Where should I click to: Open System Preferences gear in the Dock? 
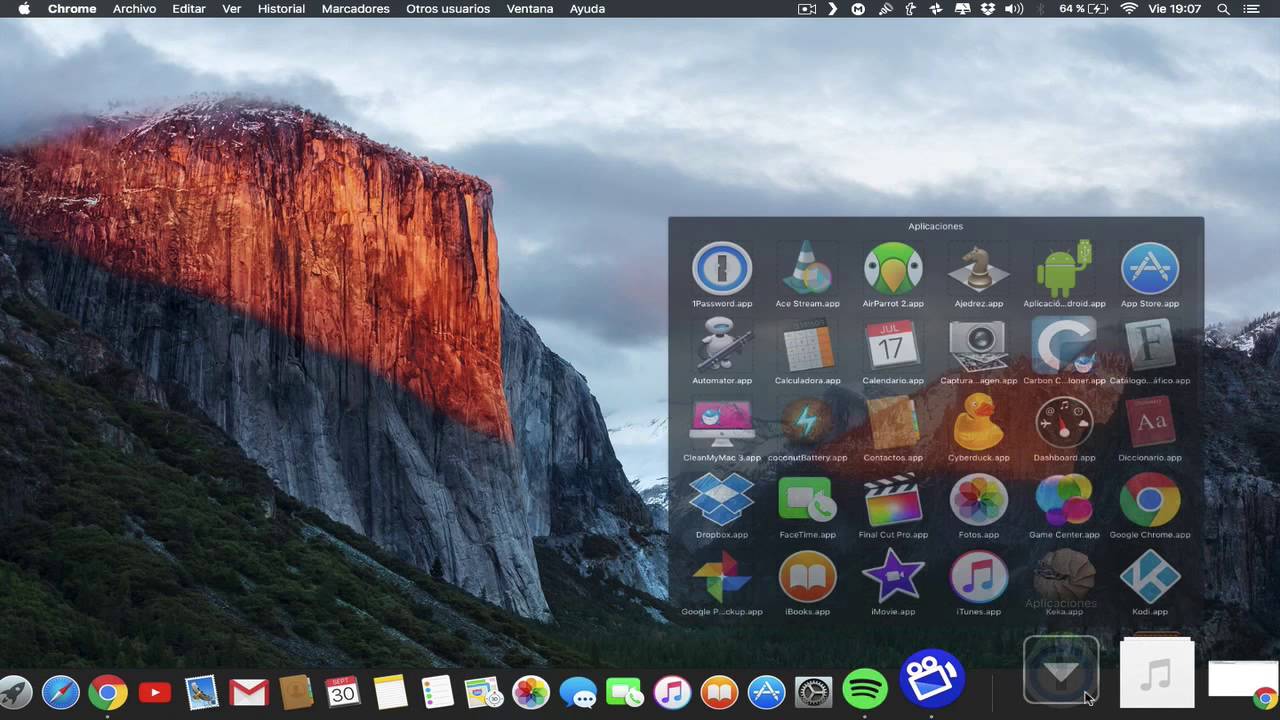tap(813, 692)
